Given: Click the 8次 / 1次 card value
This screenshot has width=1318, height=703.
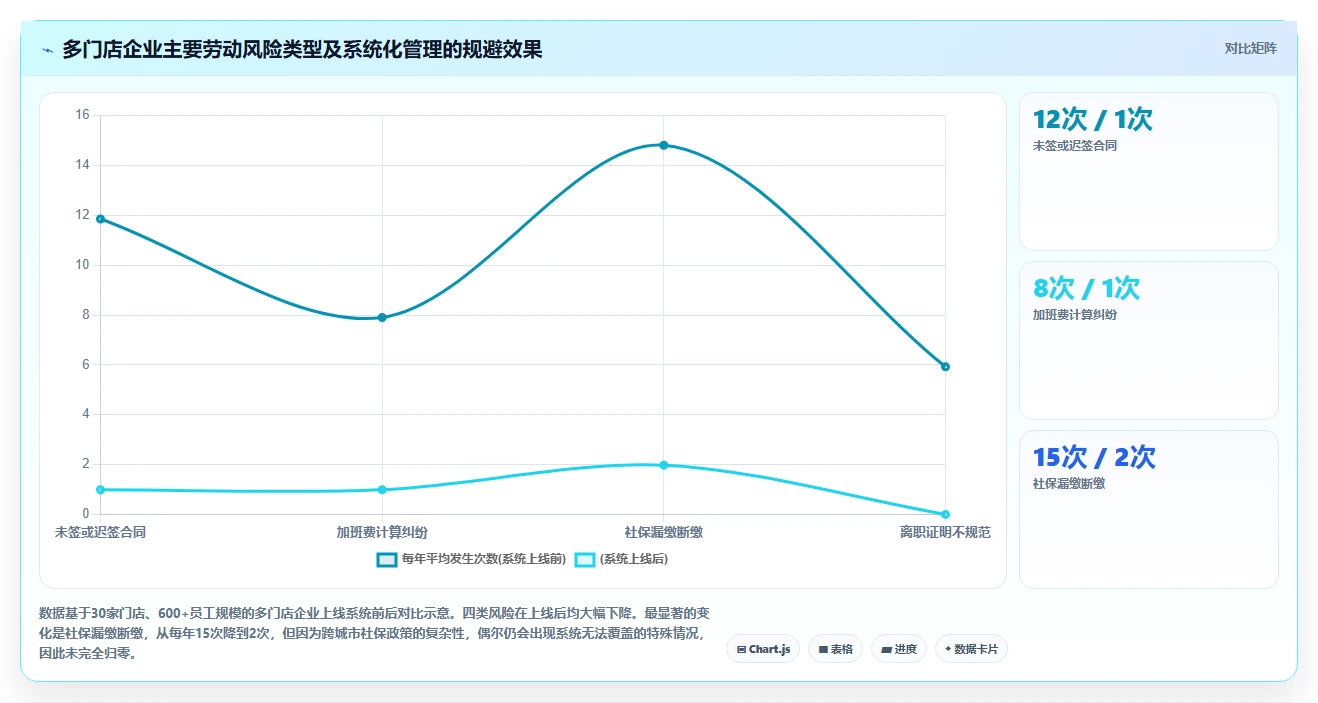Looking at the screenshot, I should (1086, 288).
